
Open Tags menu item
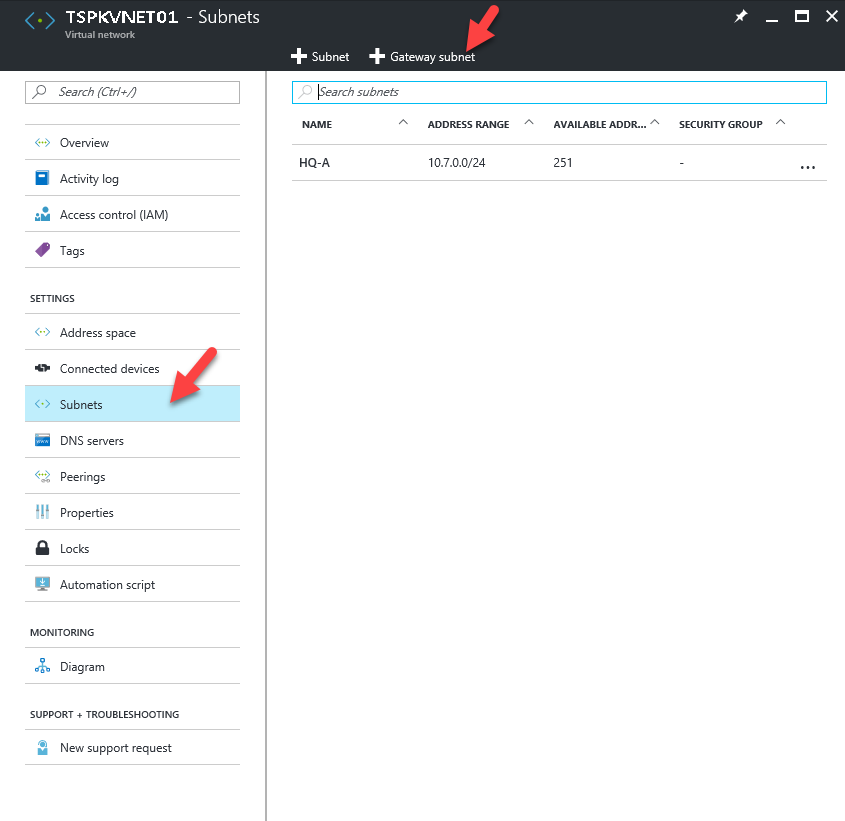point(133,251)
